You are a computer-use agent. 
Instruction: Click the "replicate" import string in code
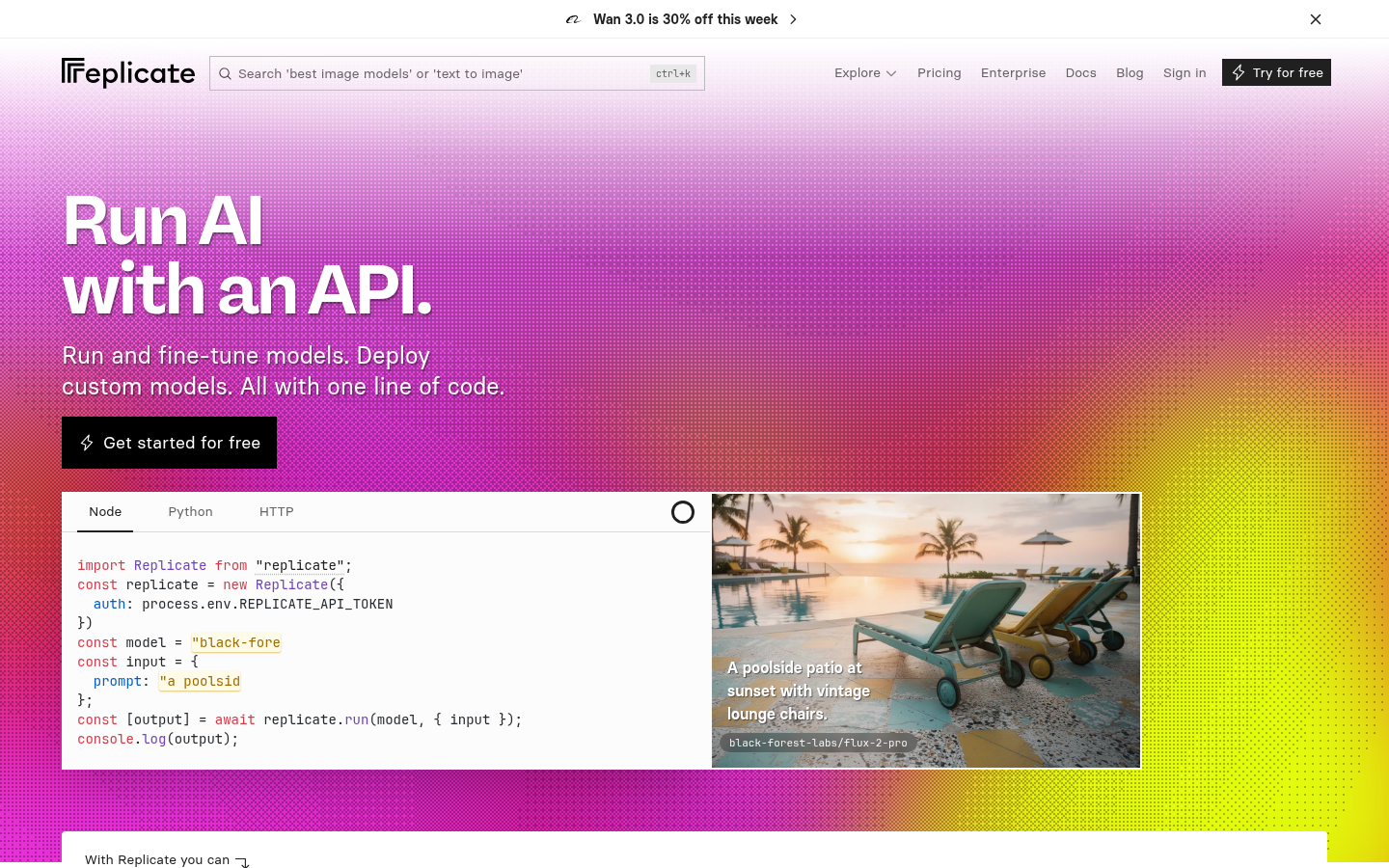click(300, 565)
